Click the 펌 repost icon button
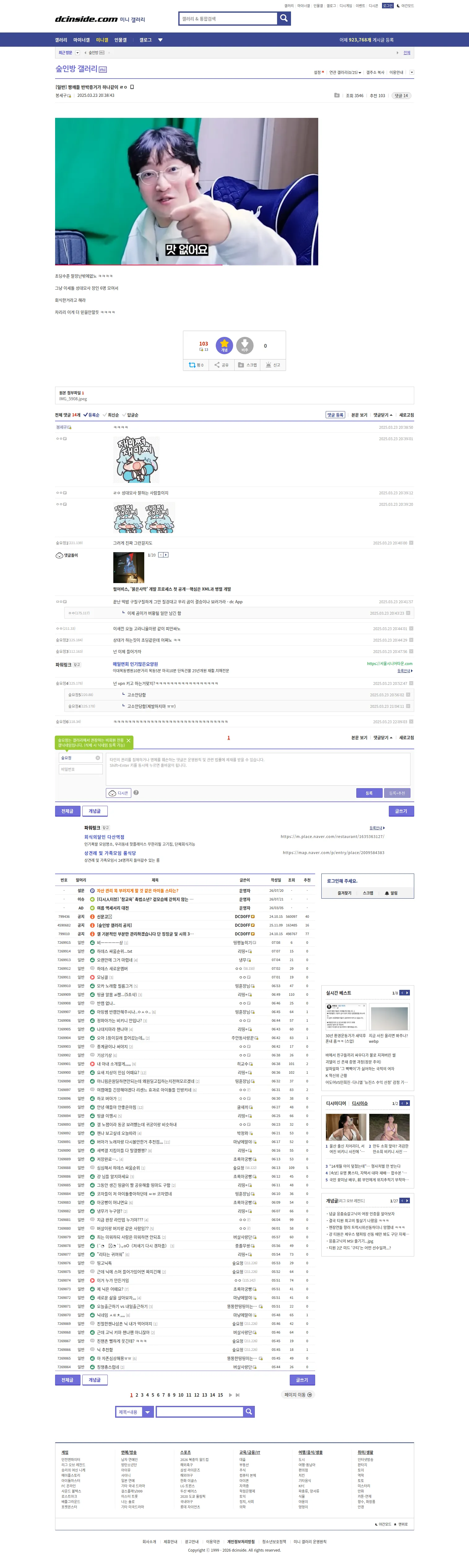Viewport: 469px width, 1568px height. pyautogui.click(x=196, y=365)
